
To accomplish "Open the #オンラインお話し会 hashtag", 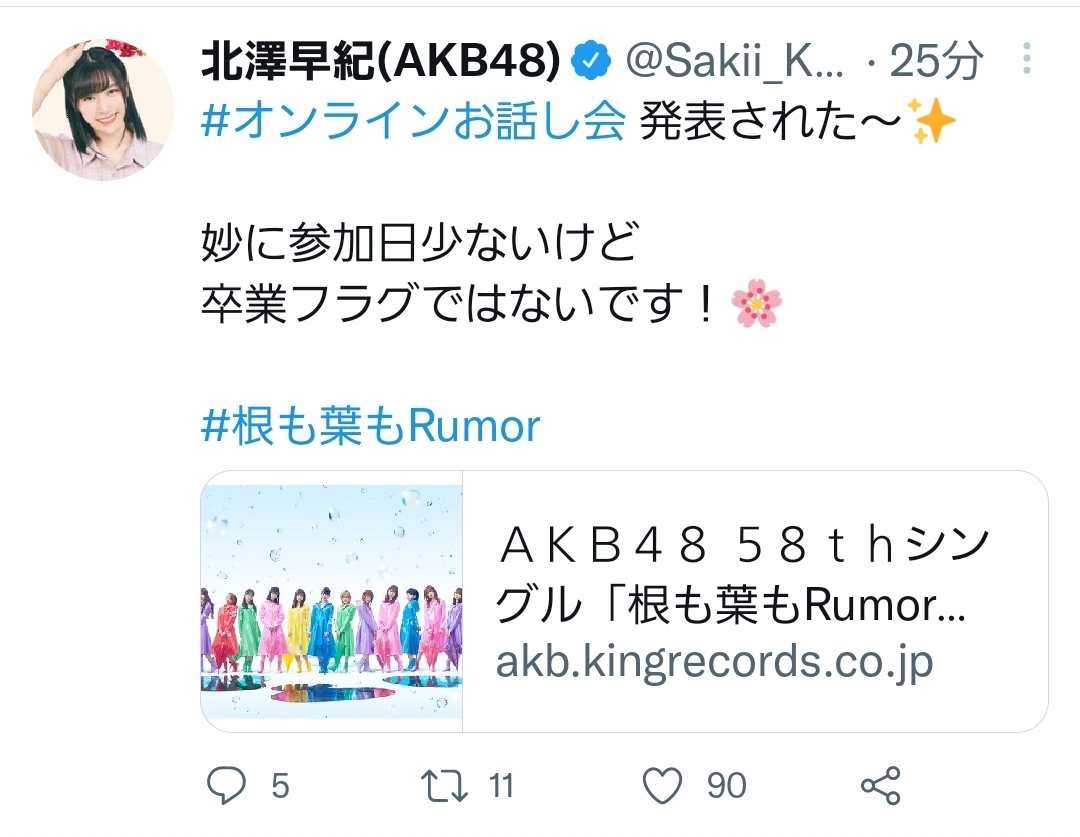I will pos(413,122).
